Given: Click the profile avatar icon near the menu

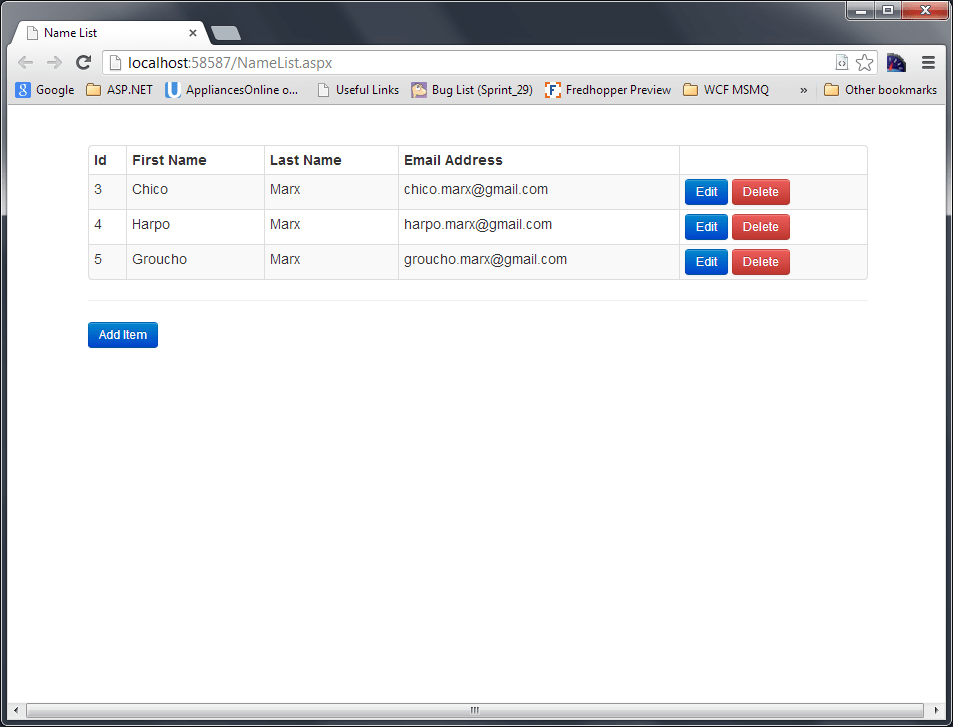Looking at the screenshot, I should (896, 62).
